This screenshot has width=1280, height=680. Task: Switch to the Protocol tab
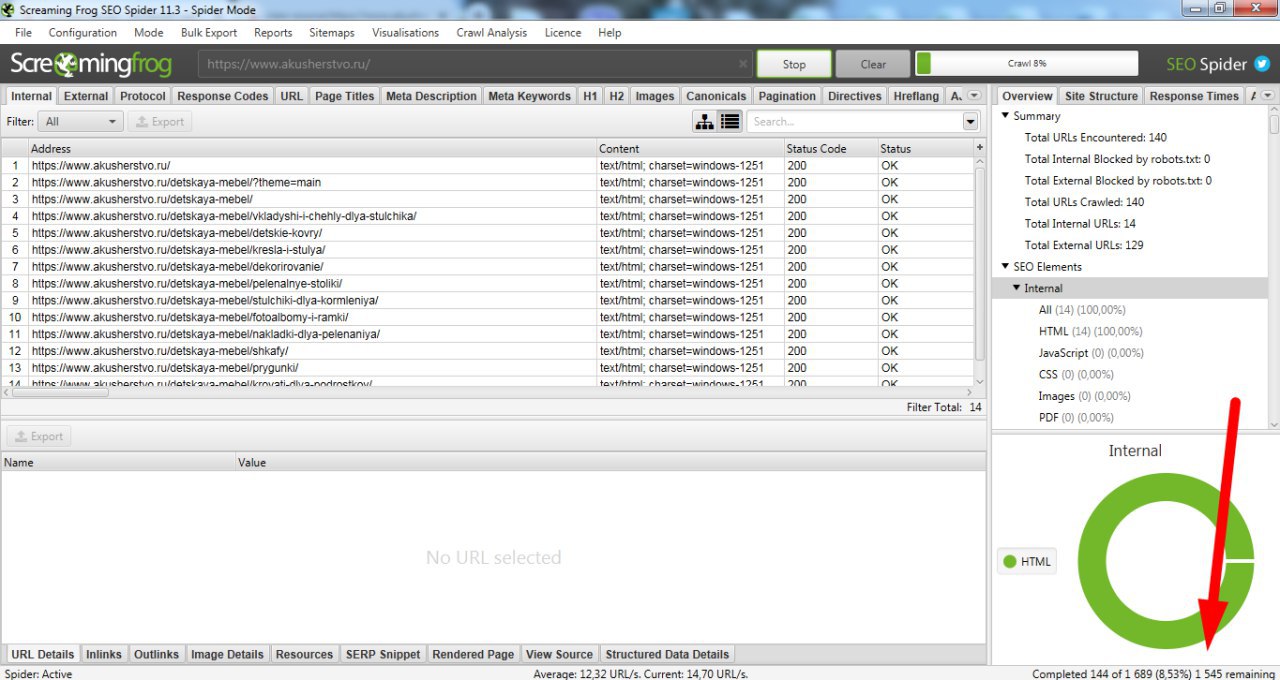pos(143,96)
